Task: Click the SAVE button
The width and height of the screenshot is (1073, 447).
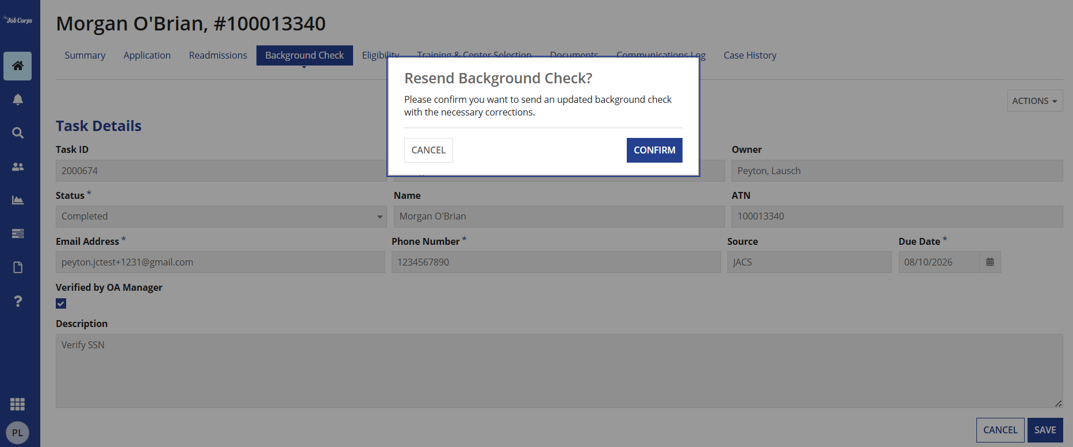Action: pyautogui.click(x=1045, y=430)
